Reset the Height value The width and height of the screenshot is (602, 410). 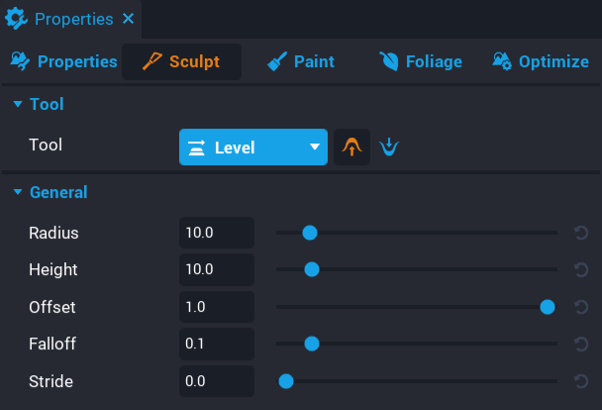(581, 270)
